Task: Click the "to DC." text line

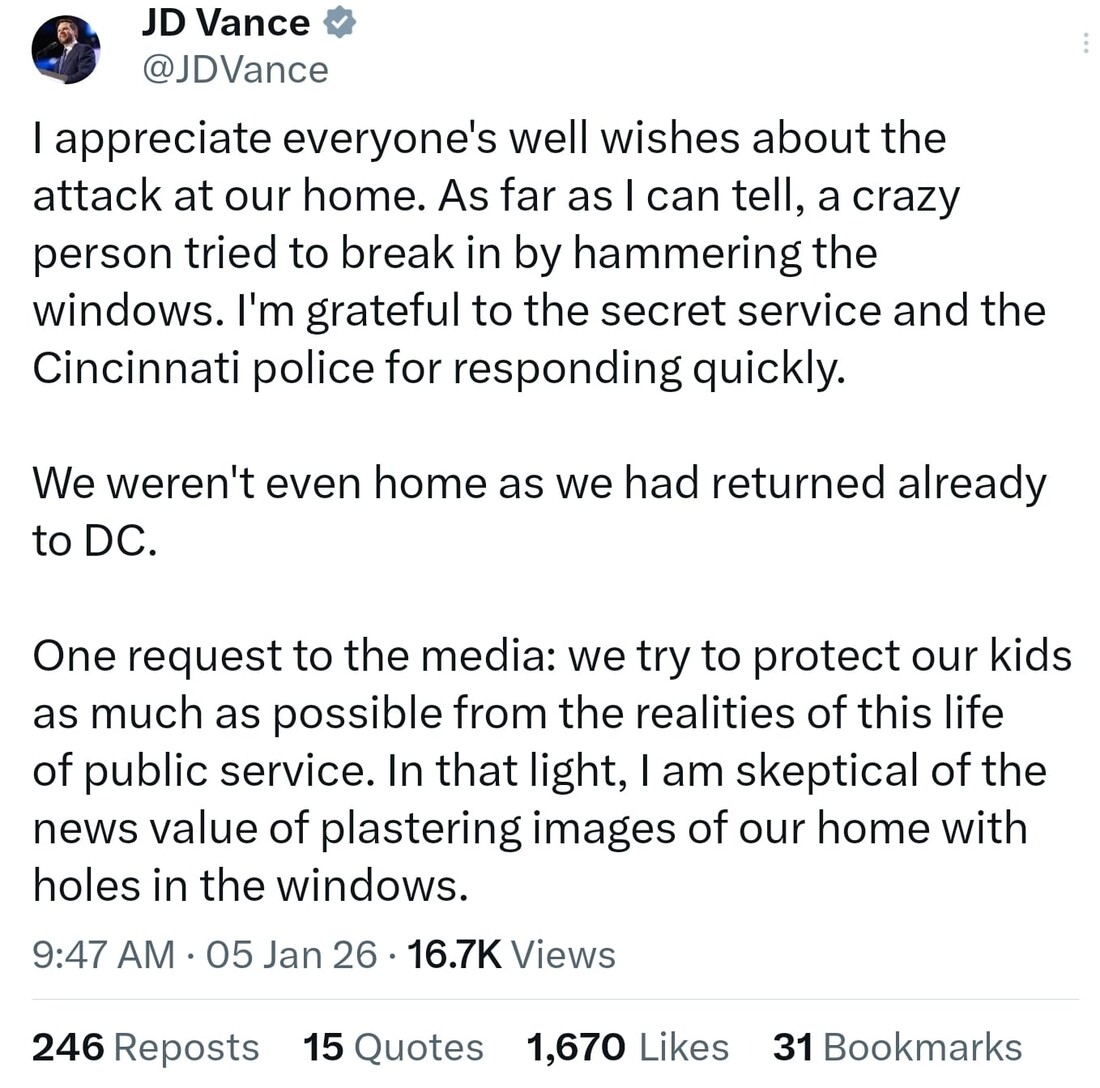Action: 95,542
